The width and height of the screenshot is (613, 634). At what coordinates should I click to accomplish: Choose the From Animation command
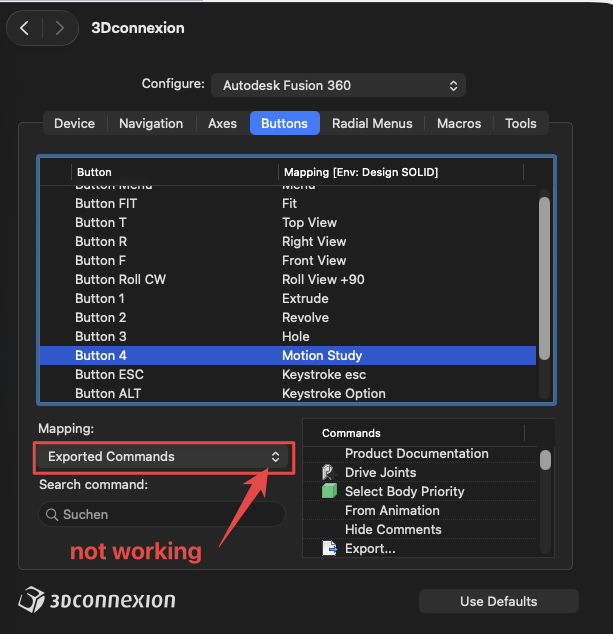click(392, 510)
